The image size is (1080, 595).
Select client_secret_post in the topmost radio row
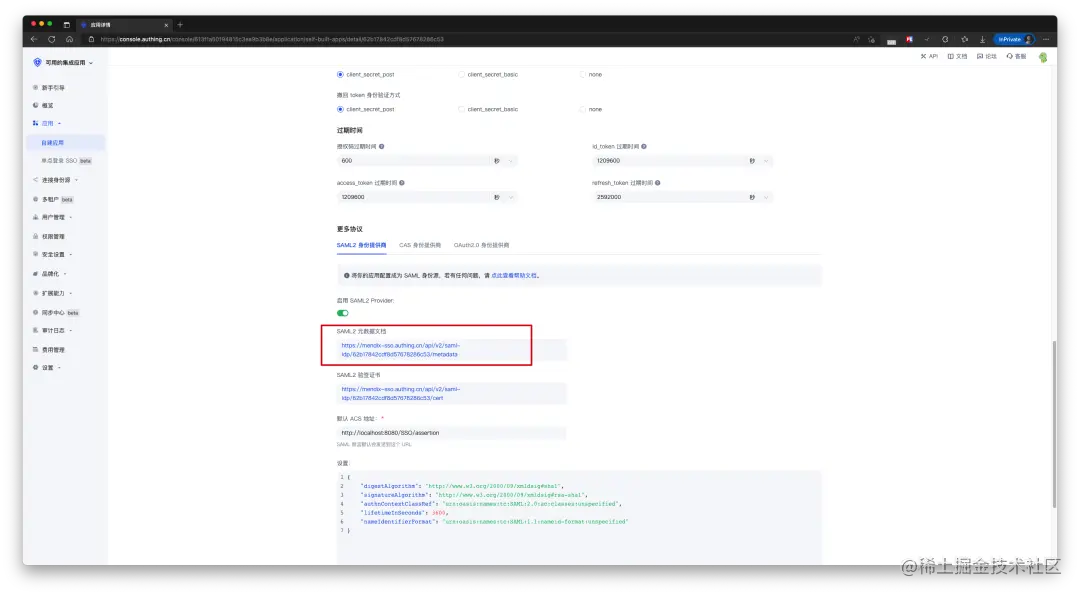[x=340, y=74]
